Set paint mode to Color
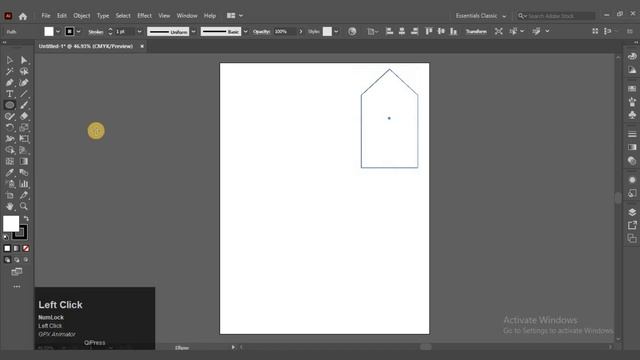Viewport: 640px width, 360px height. tap(7, 248)
